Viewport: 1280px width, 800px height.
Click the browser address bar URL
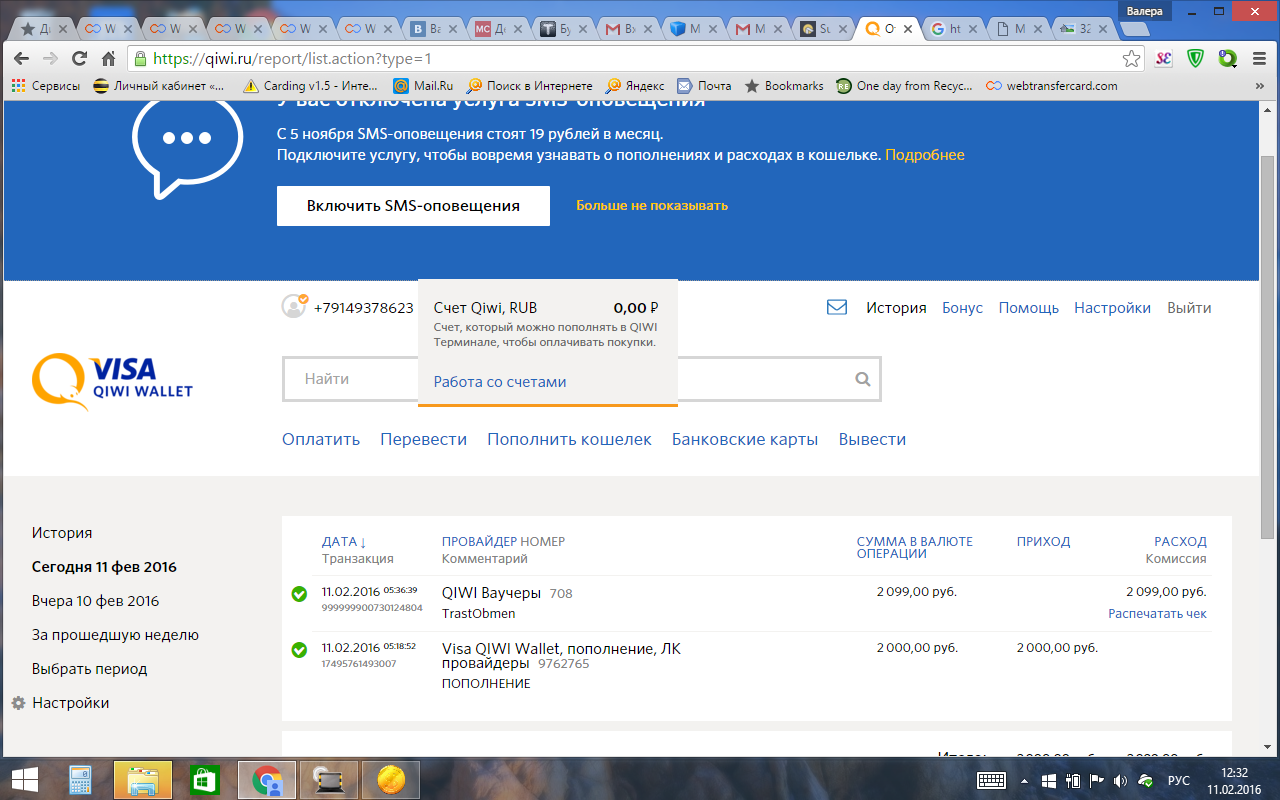point(292,59)
